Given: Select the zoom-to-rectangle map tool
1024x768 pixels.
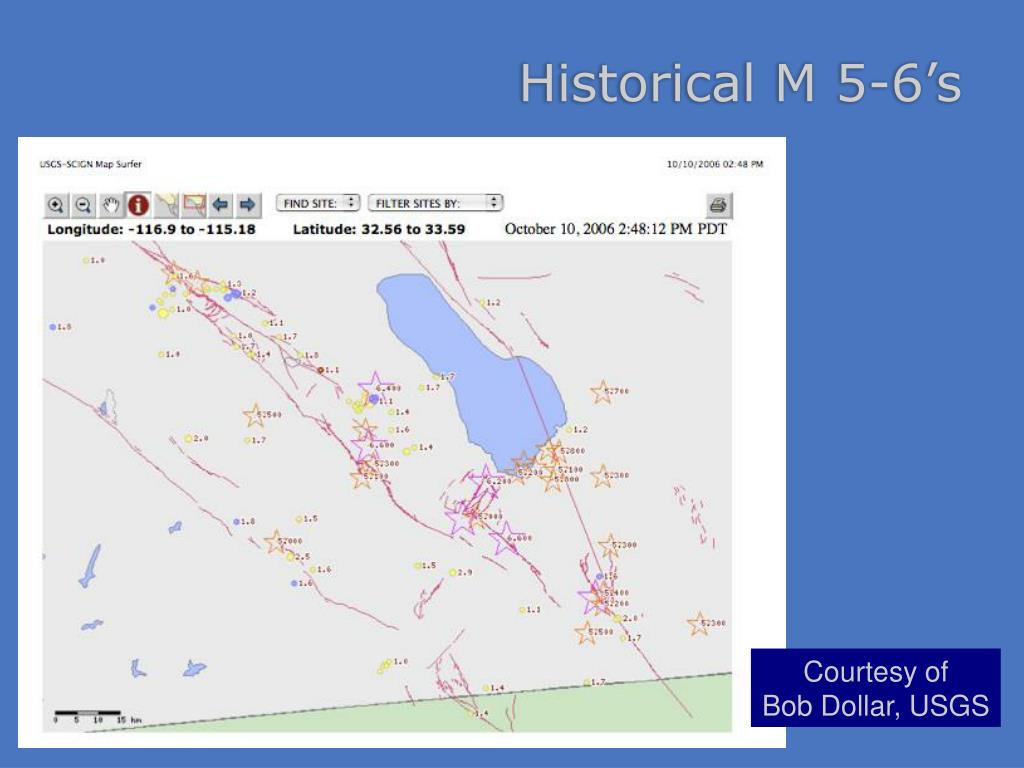Looking at the screenshot, I should (x=194, y=205).
